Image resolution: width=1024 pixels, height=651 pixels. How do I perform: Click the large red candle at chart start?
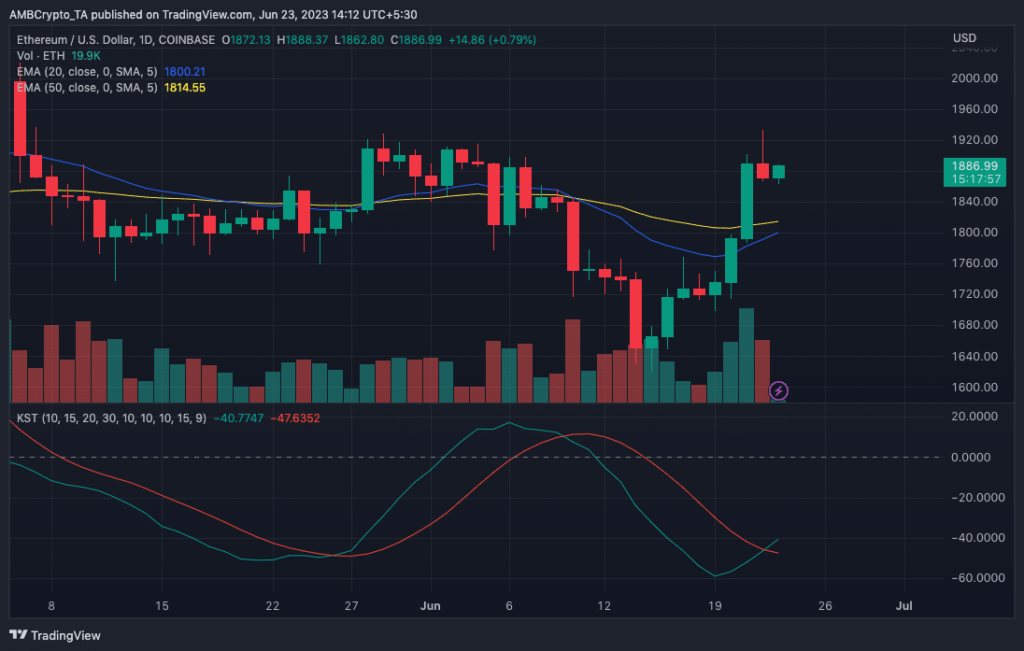19,118
